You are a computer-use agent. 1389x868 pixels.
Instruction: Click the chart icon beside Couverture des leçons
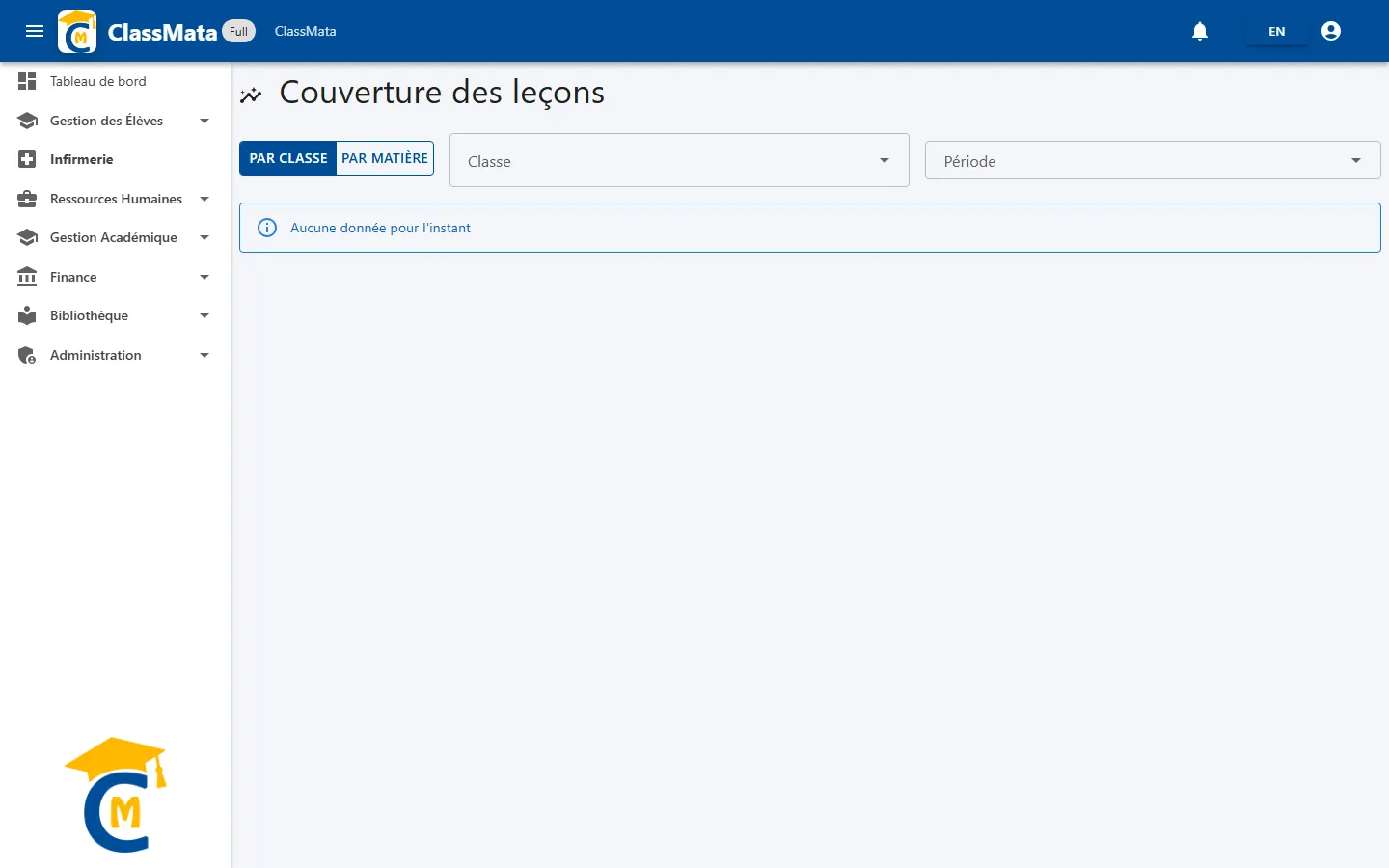click(x=251, y=95)
